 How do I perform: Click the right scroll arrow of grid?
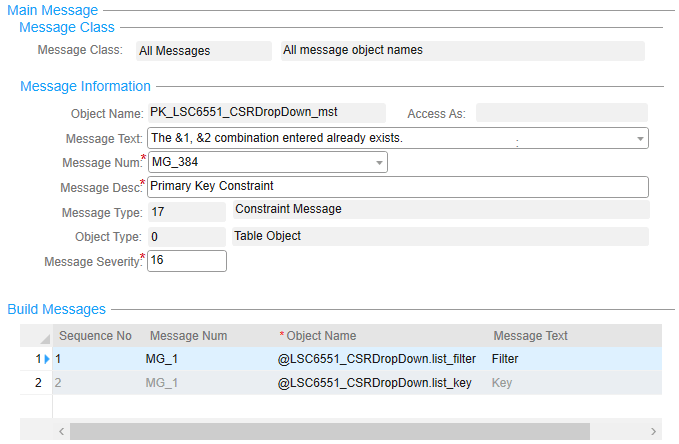pyautogui.click(x=653, y=431)
